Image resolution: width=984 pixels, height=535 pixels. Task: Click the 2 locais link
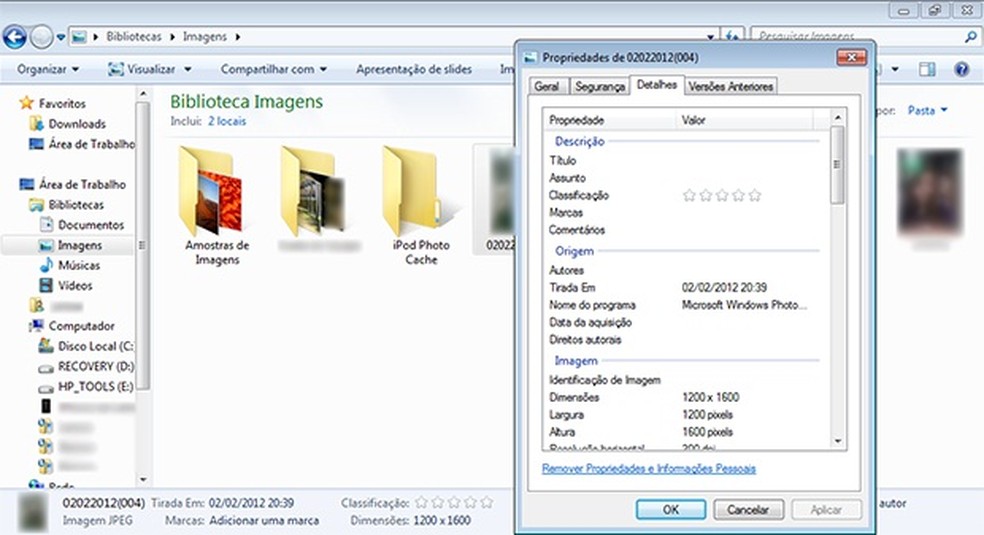coord(227,121)
